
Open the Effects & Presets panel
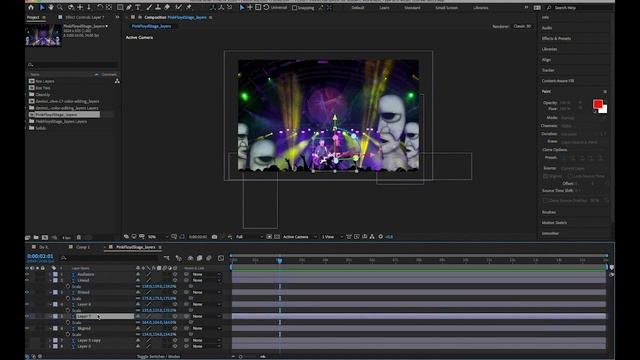(x=556, y=38)
